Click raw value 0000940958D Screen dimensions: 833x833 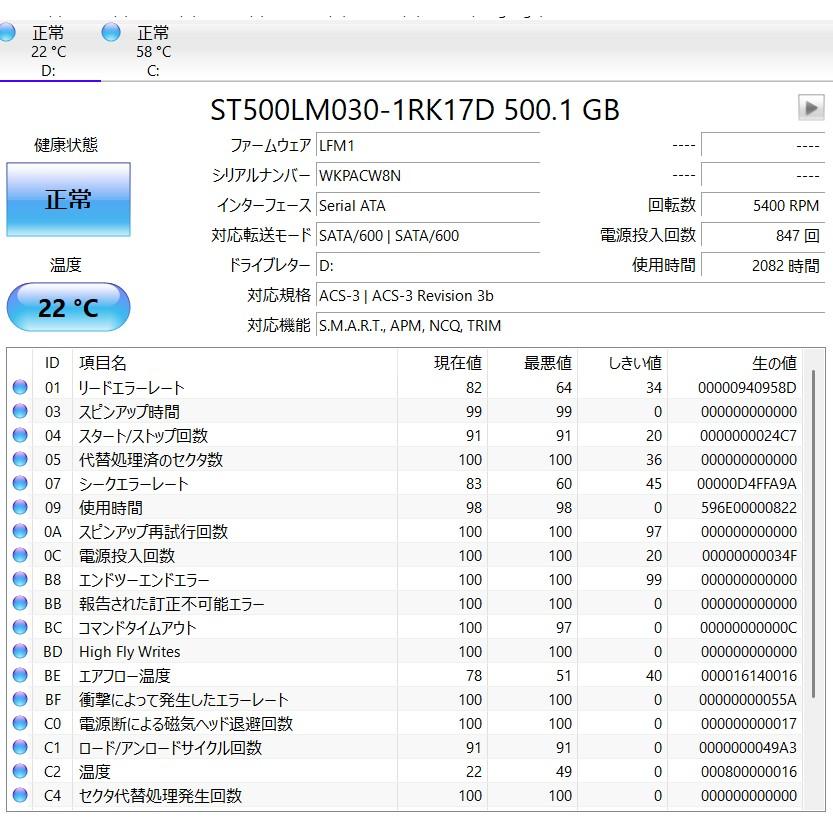pos(746,387)
